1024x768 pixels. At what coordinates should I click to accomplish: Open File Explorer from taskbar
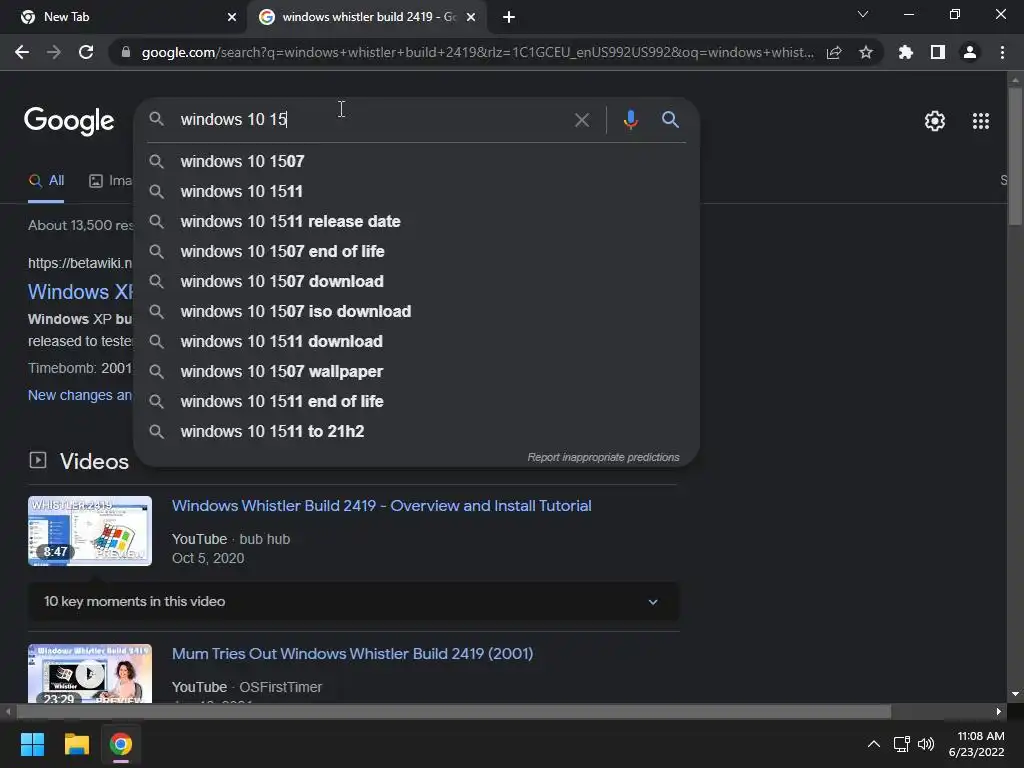[x=76, y=744]
